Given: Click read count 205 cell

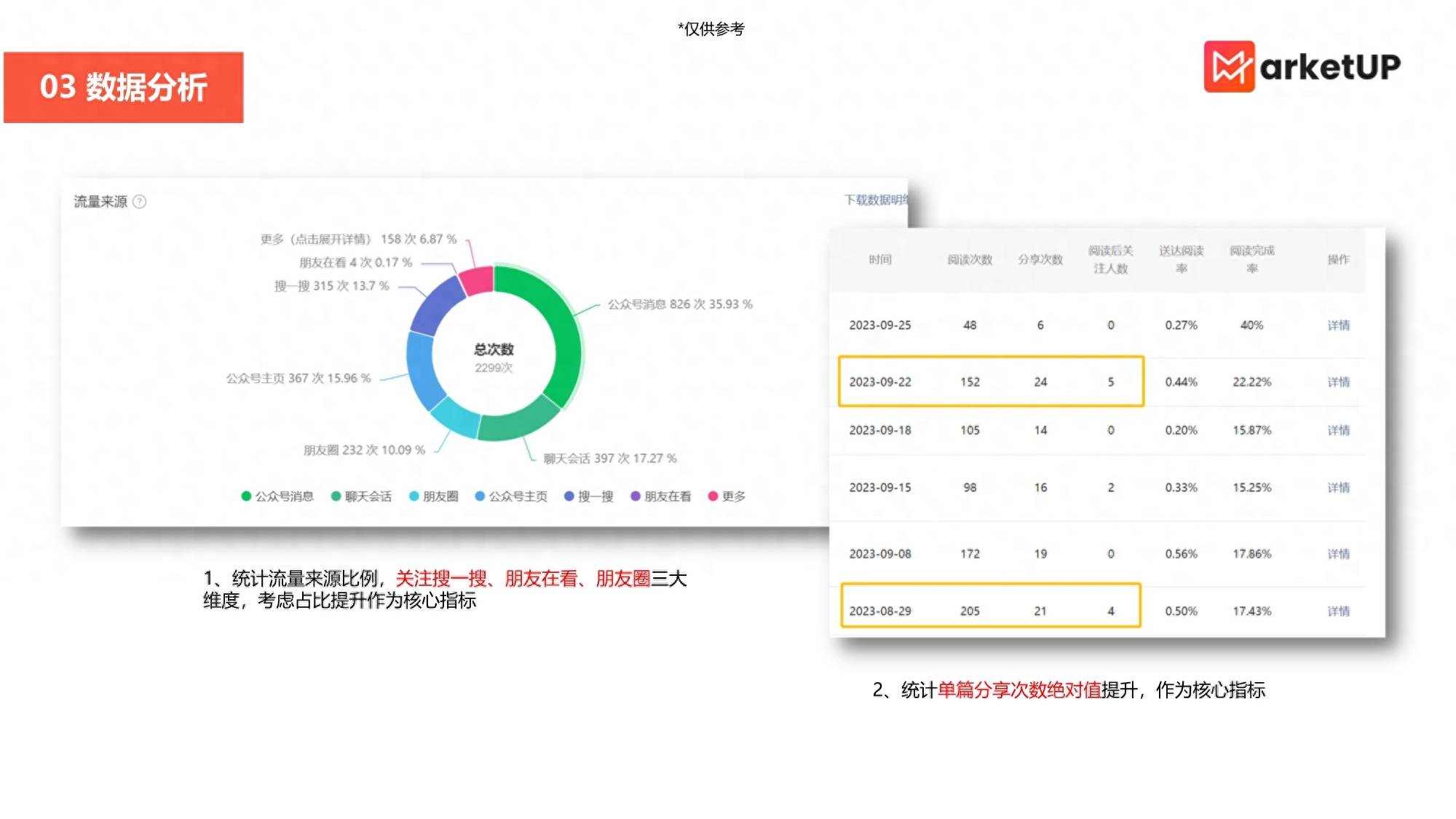Looking at the screenshot, I should pyautogui.click(x=970, y=612).
